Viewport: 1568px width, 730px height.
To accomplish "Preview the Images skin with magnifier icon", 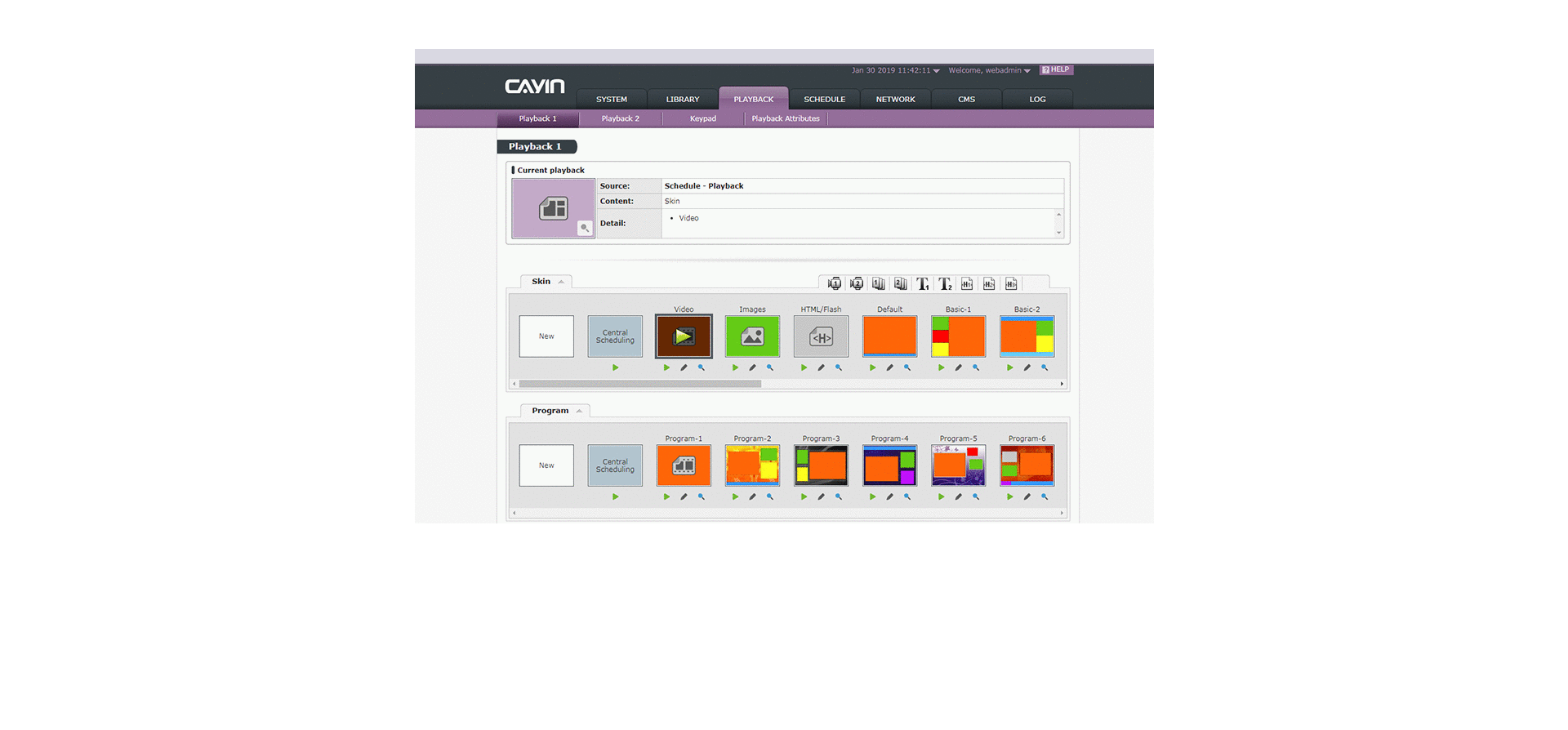I will pyautogui.click(x=769, y=367).
